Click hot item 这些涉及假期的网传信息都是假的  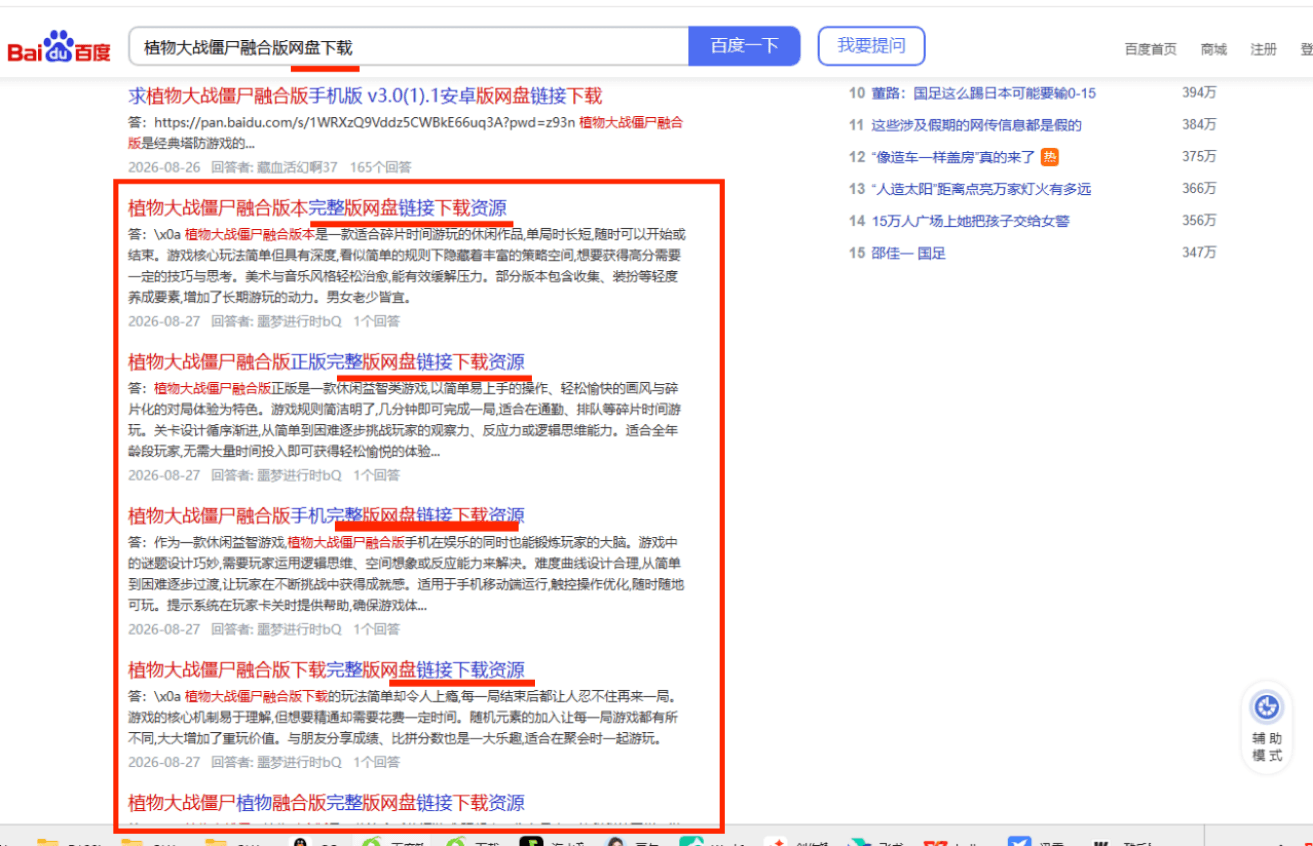[x=976, y=125]
